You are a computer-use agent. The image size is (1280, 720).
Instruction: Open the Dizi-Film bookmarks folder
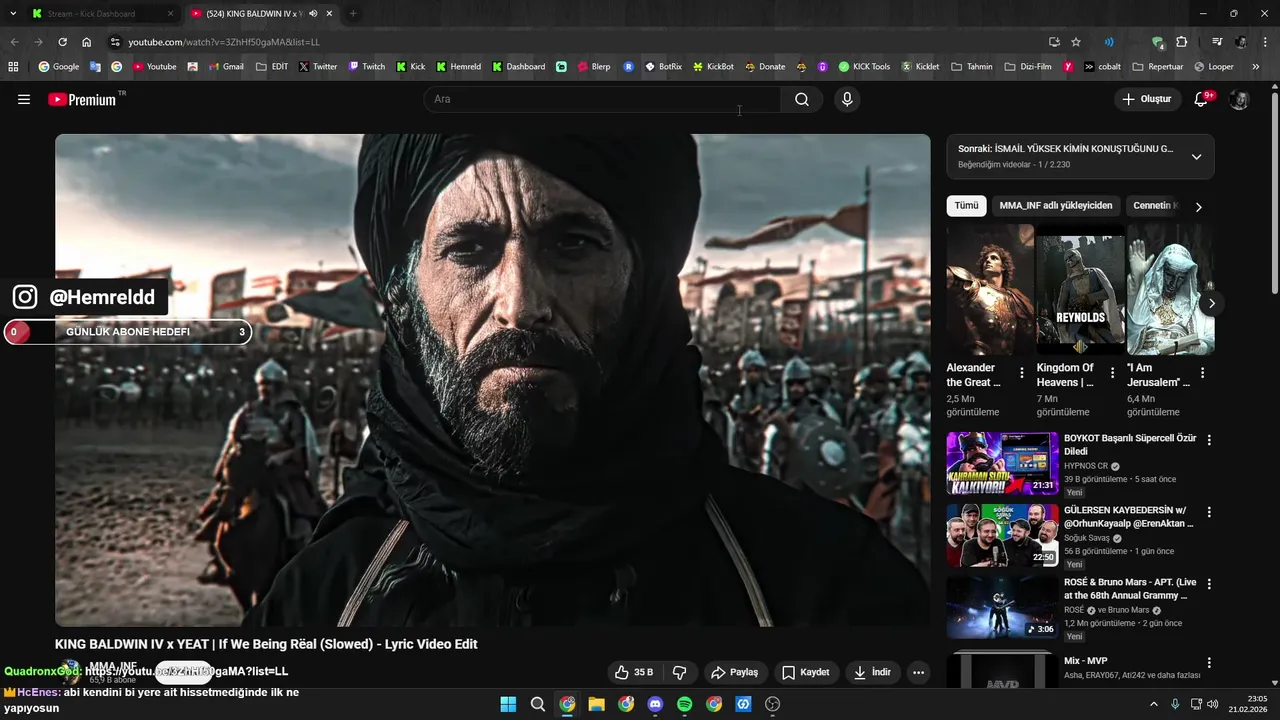[1027, 67]
